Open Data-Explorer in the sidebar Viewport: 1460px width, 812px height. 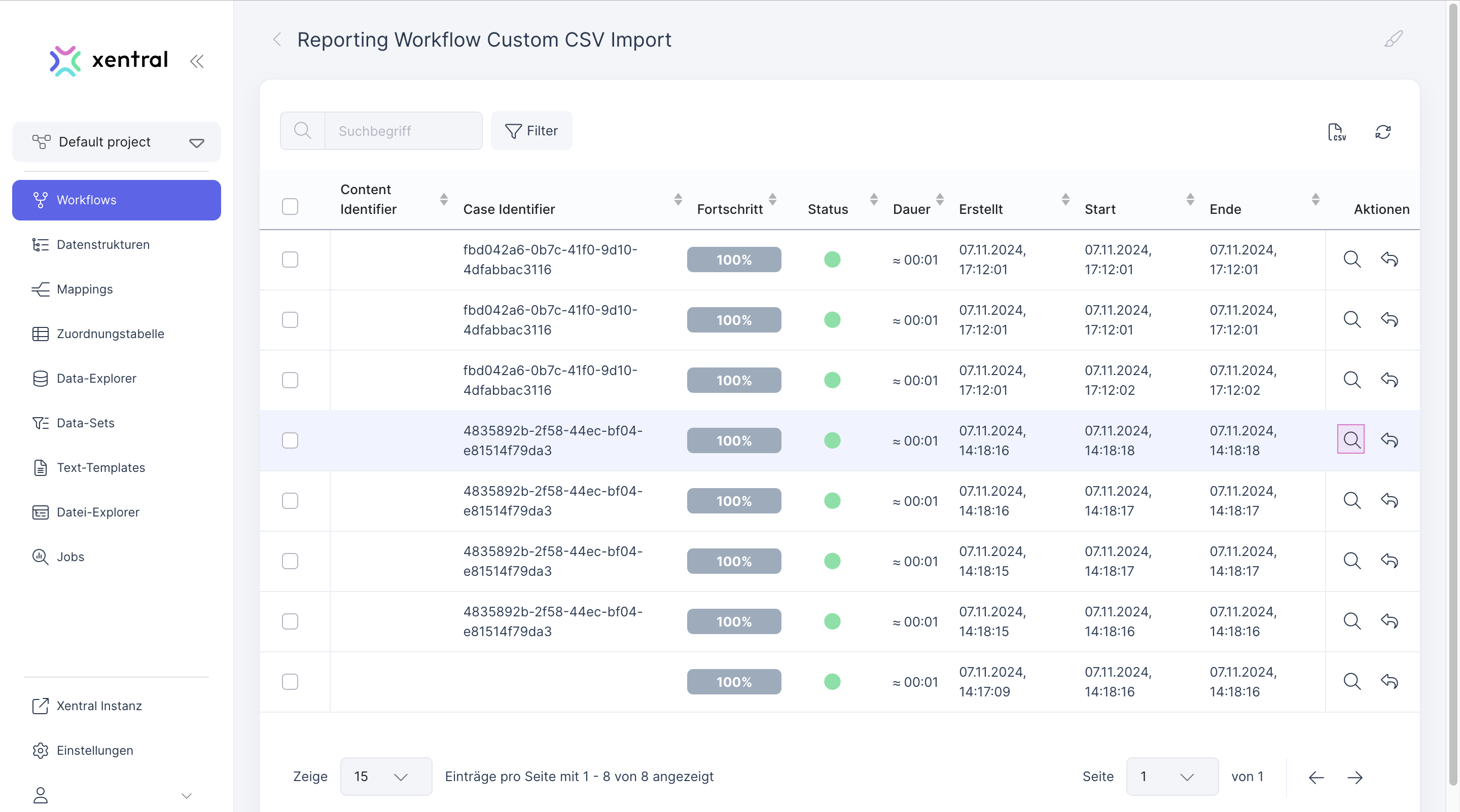[x=96, y=379]
